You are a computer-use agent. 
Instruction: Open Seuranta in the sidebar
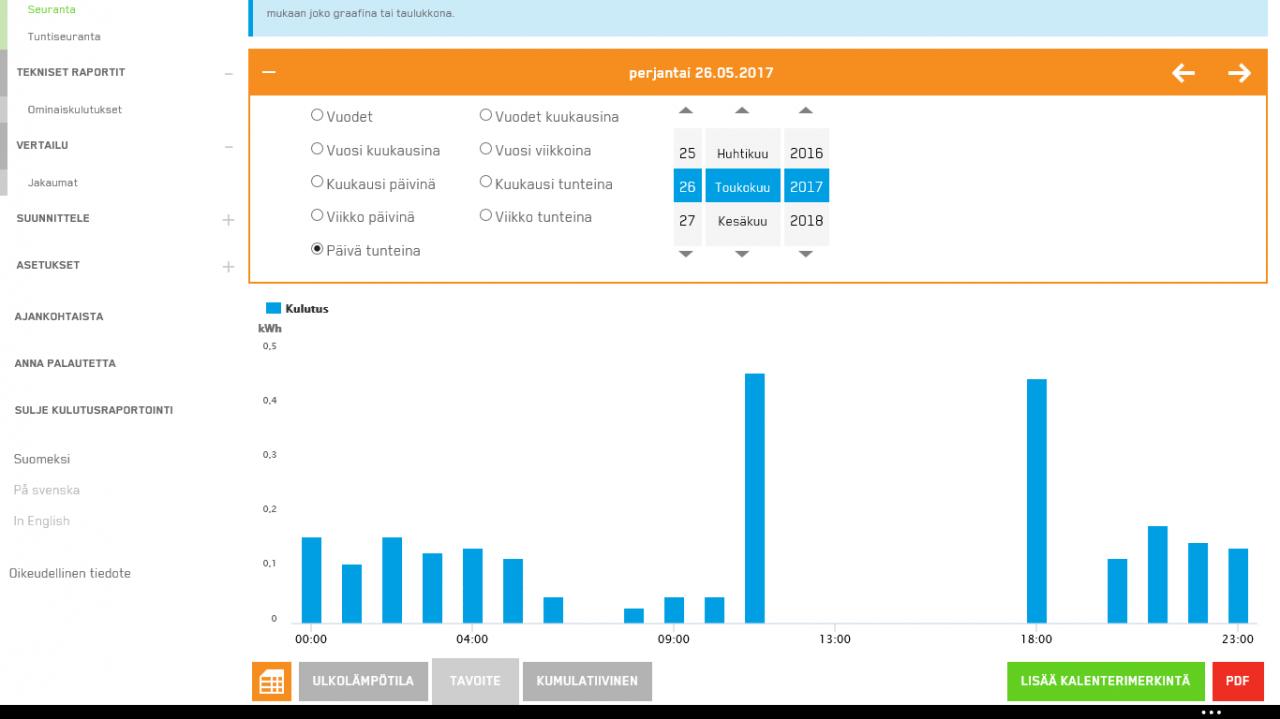coord(52,9)
